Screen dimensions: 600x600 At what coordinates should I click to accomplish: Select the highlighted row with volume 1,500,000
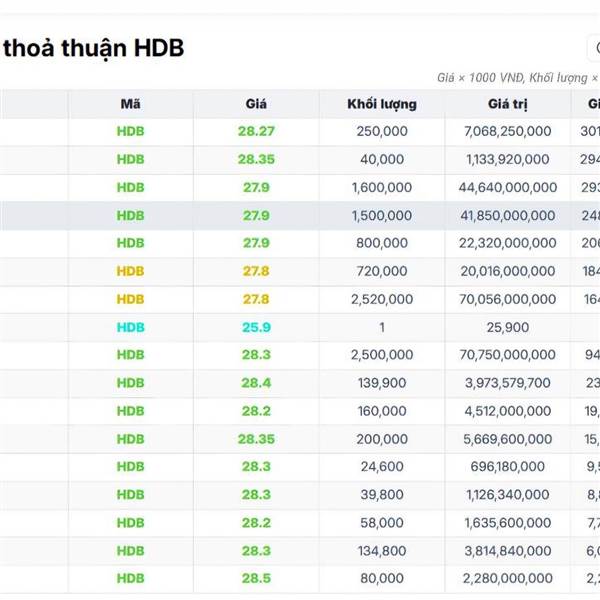coord(382,215)
